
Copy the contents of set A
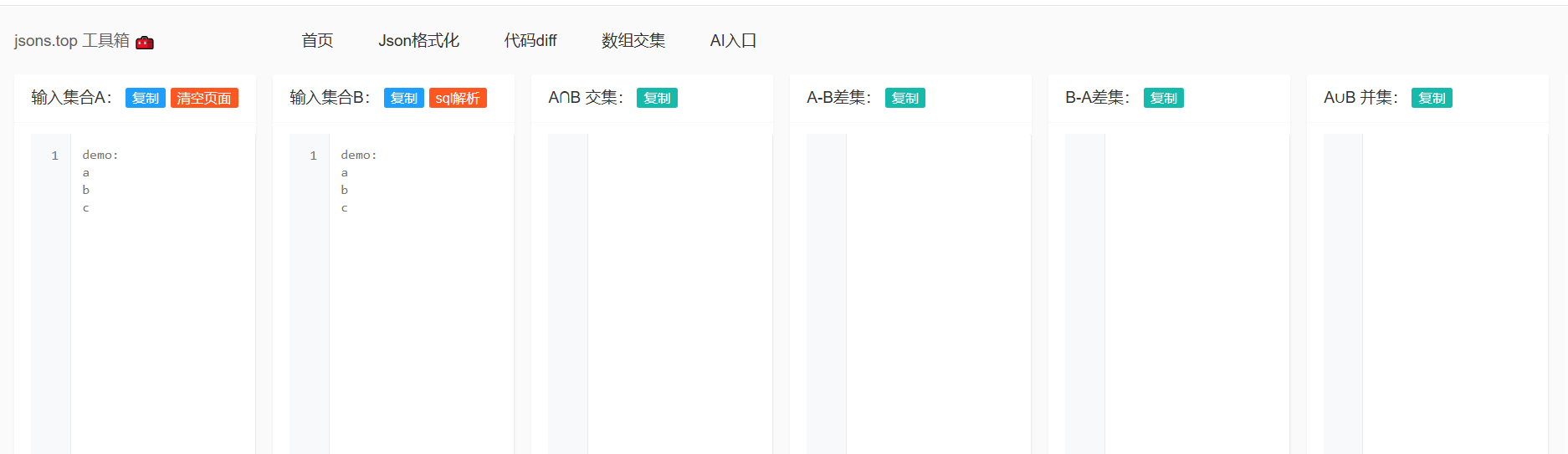(x=146, y=98)
